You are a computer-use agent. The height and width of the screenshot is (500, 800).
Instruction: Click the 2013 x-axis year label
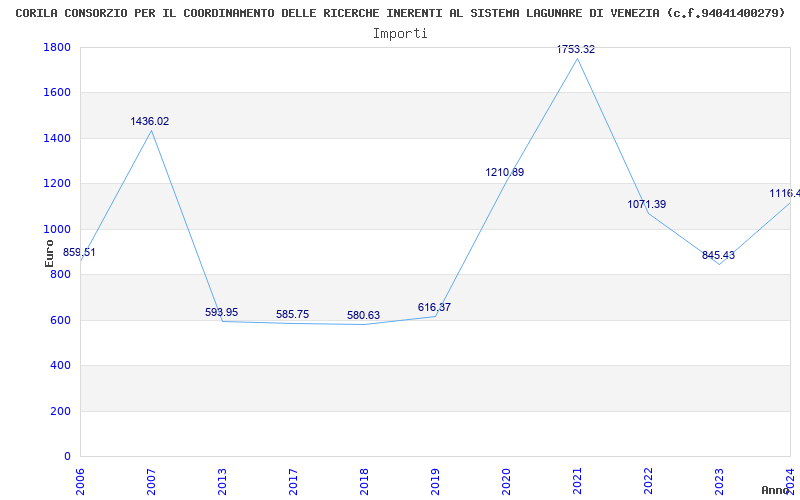point(221,481)
